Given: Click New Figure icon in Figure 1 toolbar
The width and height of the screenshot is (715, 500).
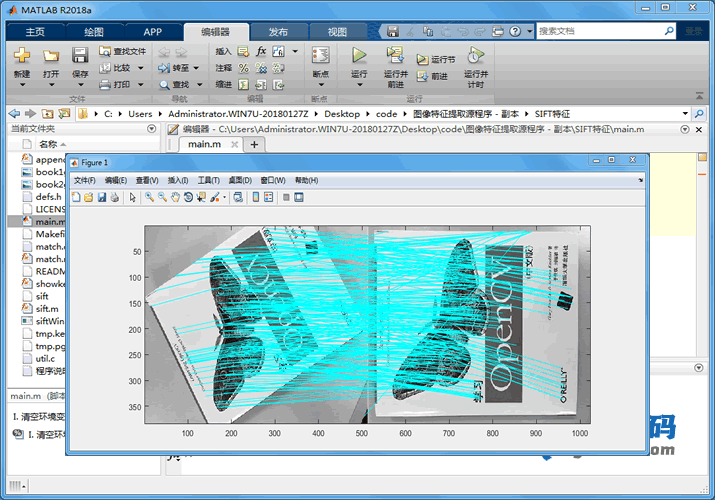Looking at the screenshot, I should tap(76, 197).
